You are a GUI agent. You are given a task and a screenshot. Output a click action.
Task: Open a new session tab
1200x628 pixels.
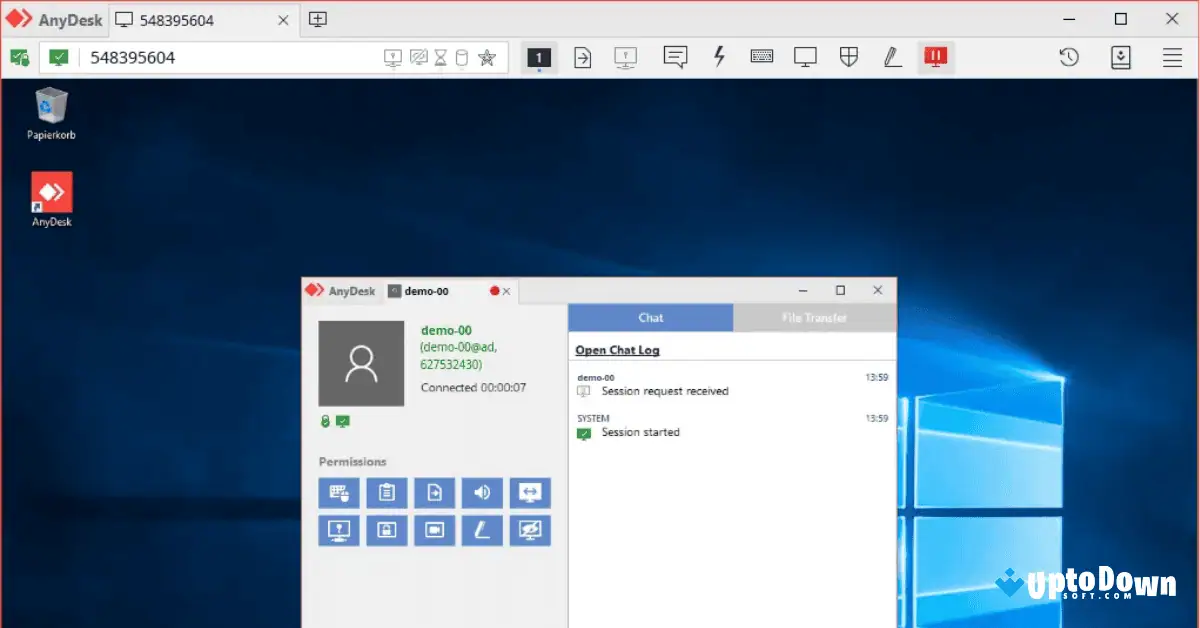[317, 18]
